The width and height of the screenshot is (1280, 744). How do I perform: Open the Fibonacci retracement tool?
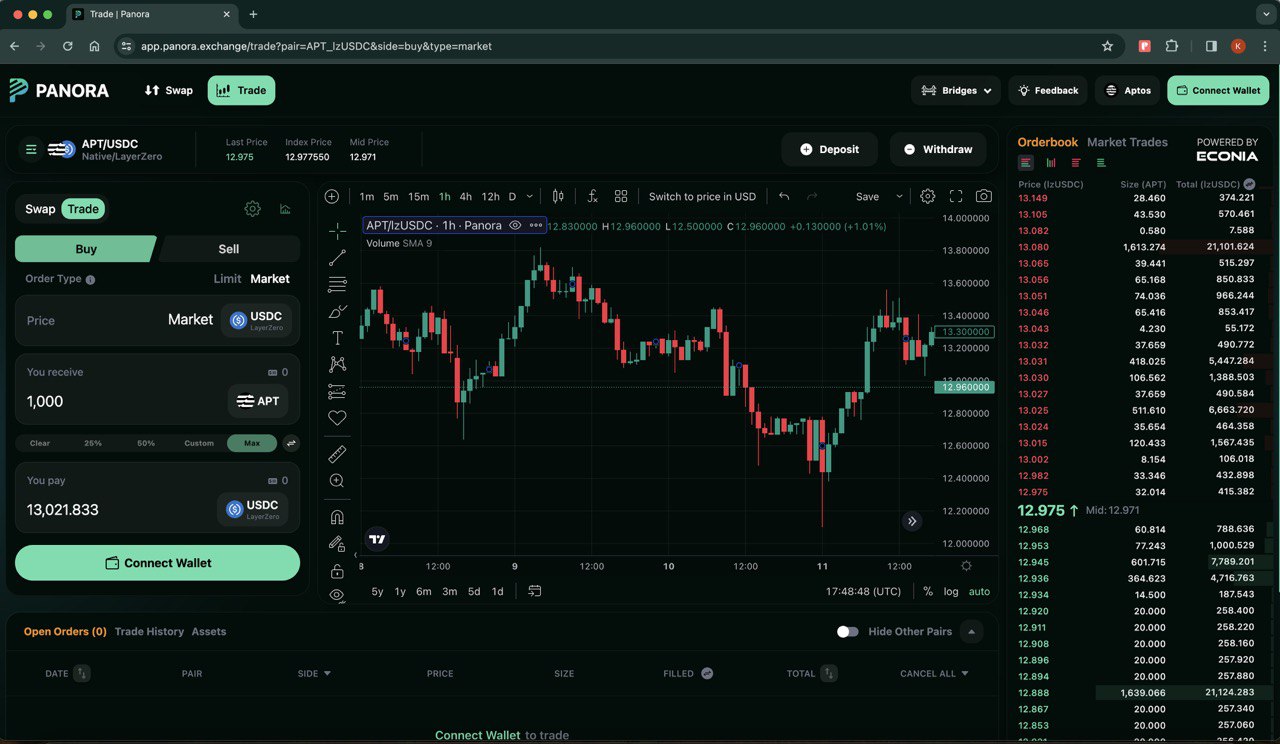pyautogui.click(x=337, y=285)
